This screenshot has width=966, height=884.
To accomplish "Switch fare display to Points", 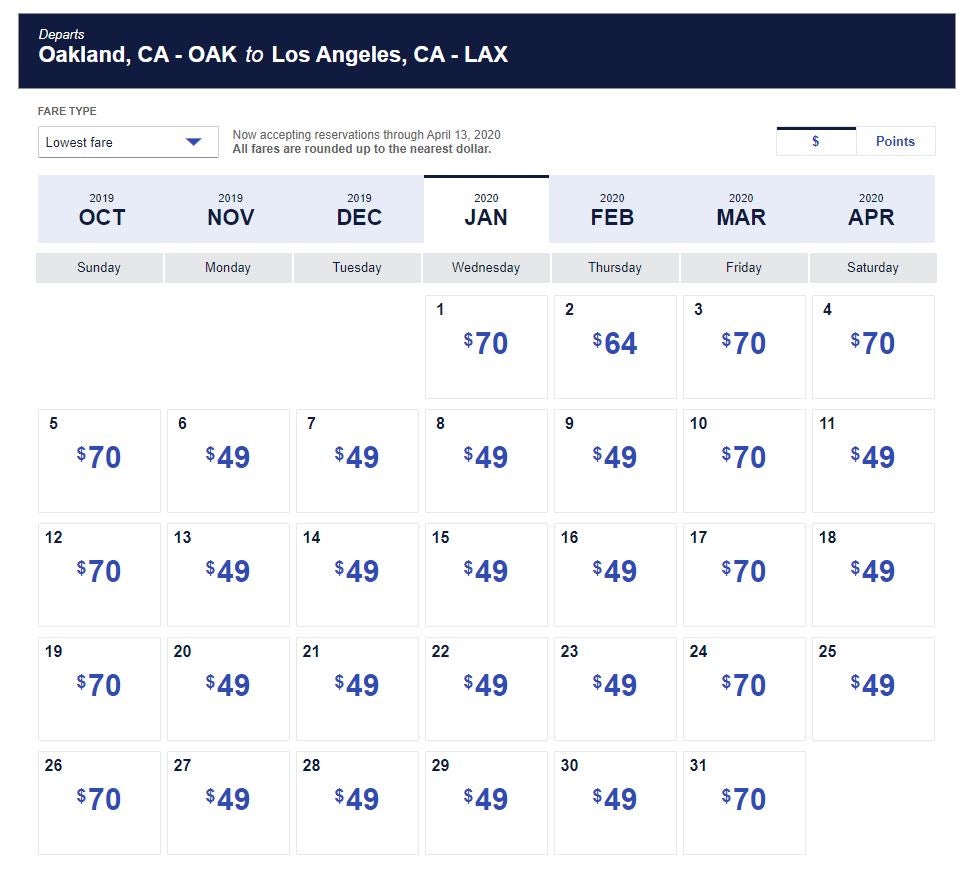I will coord(895,141).
